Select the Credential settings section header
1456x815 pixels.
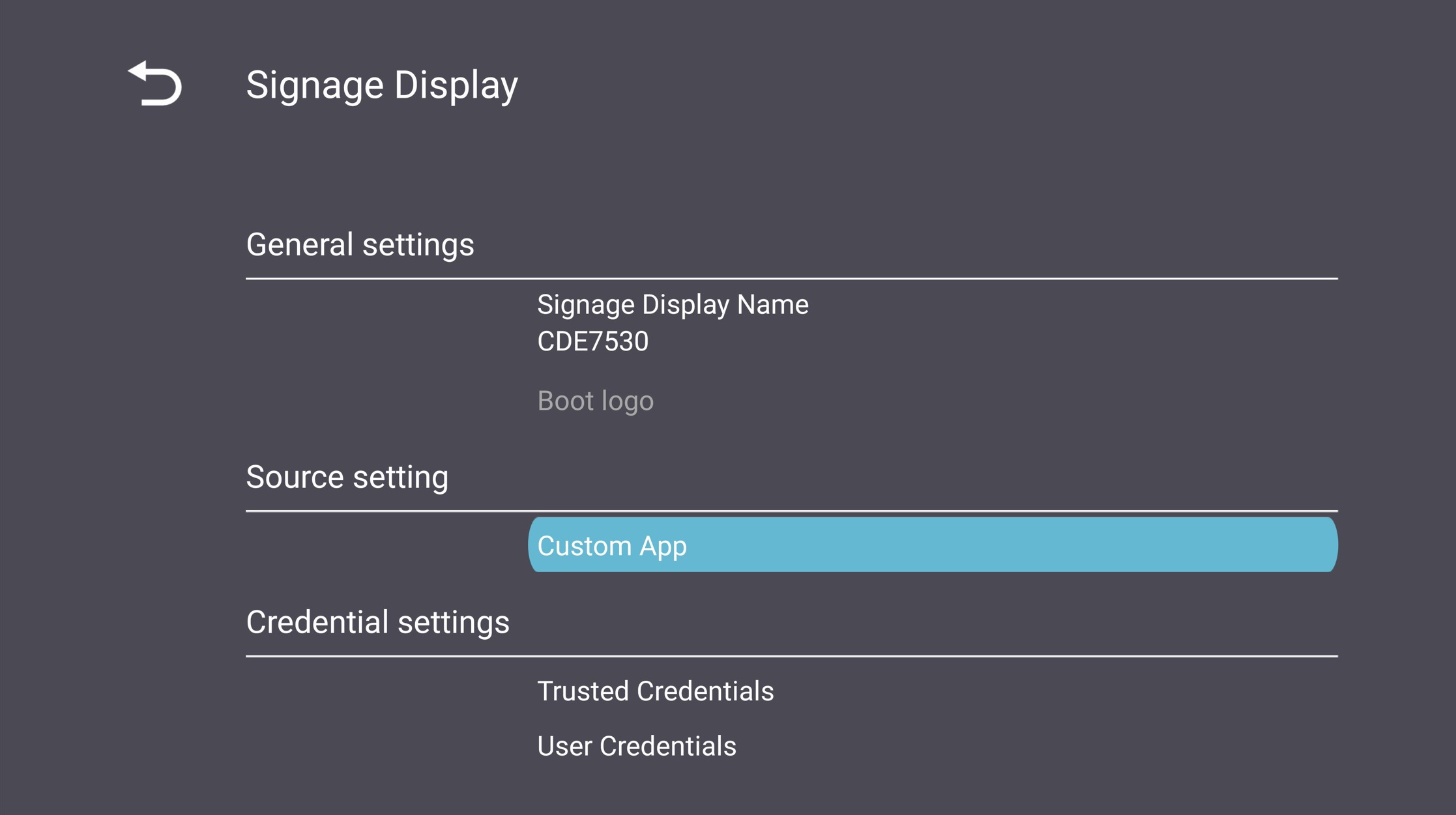tap(377, 622)
